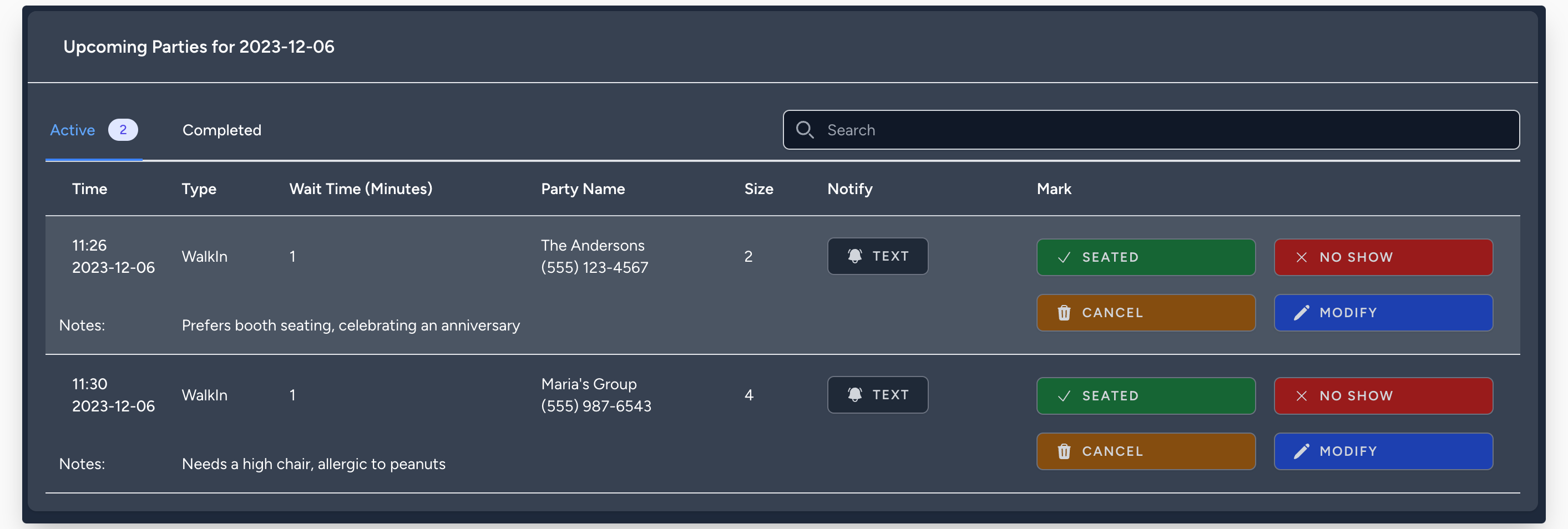
Task: Modify Maria's Group reservation
Action: 1383,451
